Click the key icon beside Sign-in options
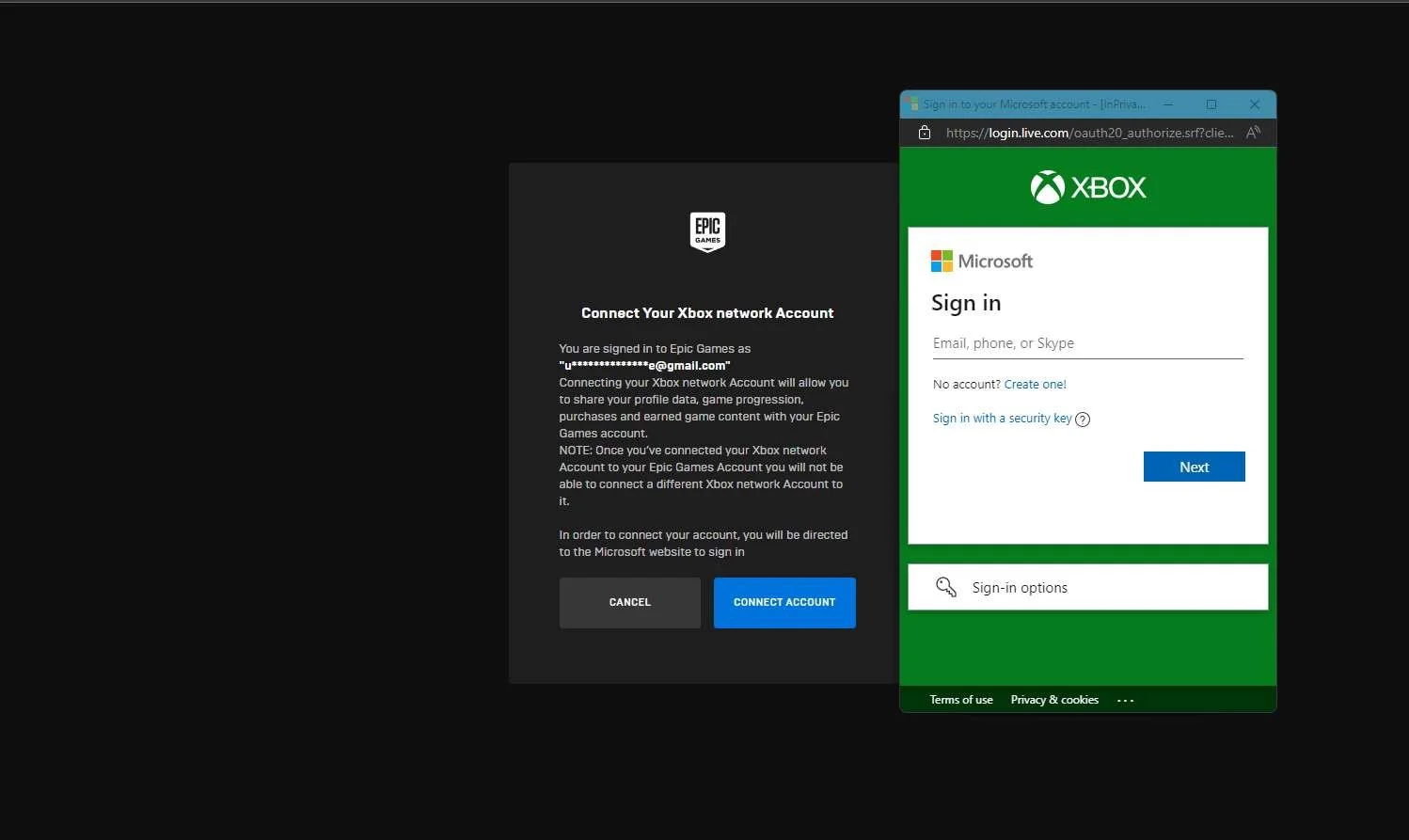 [x=946, y=587]
